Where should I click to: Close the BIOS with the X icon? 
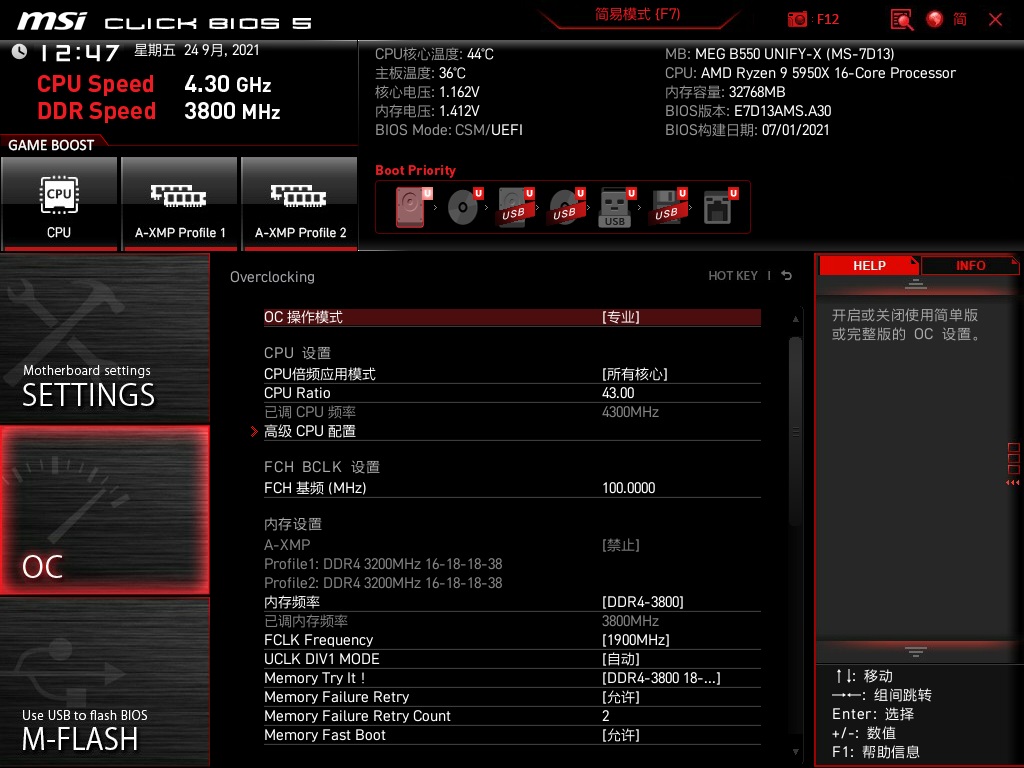tap(995, 20)
